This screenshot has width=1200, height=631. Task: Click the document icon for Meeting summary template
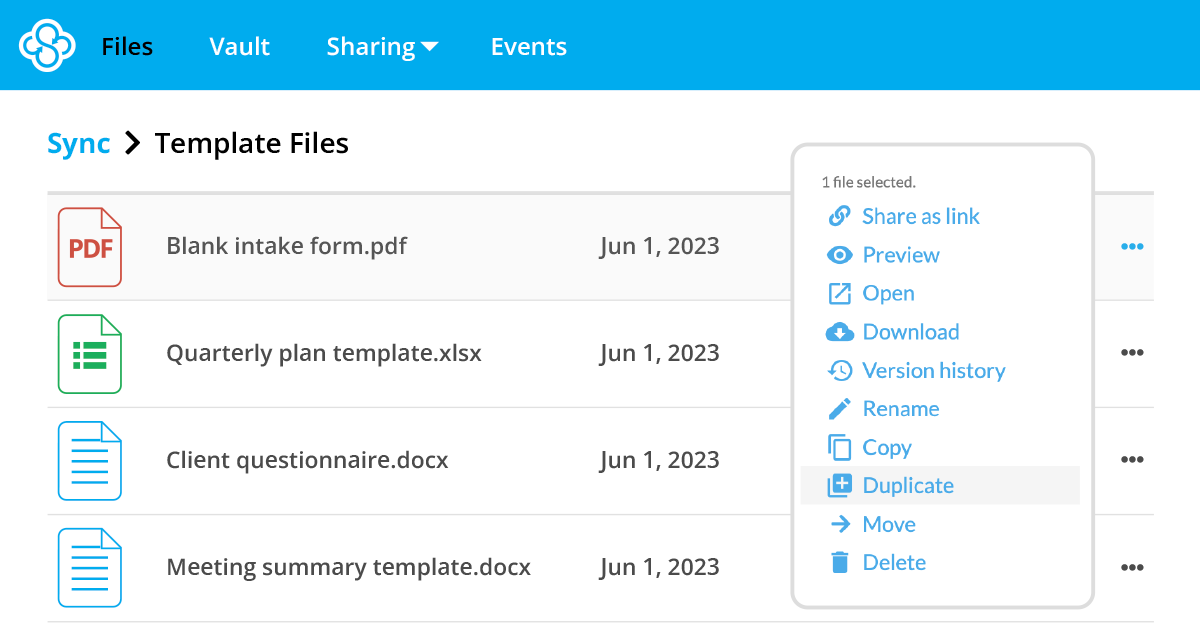click(x=90, y=567)
